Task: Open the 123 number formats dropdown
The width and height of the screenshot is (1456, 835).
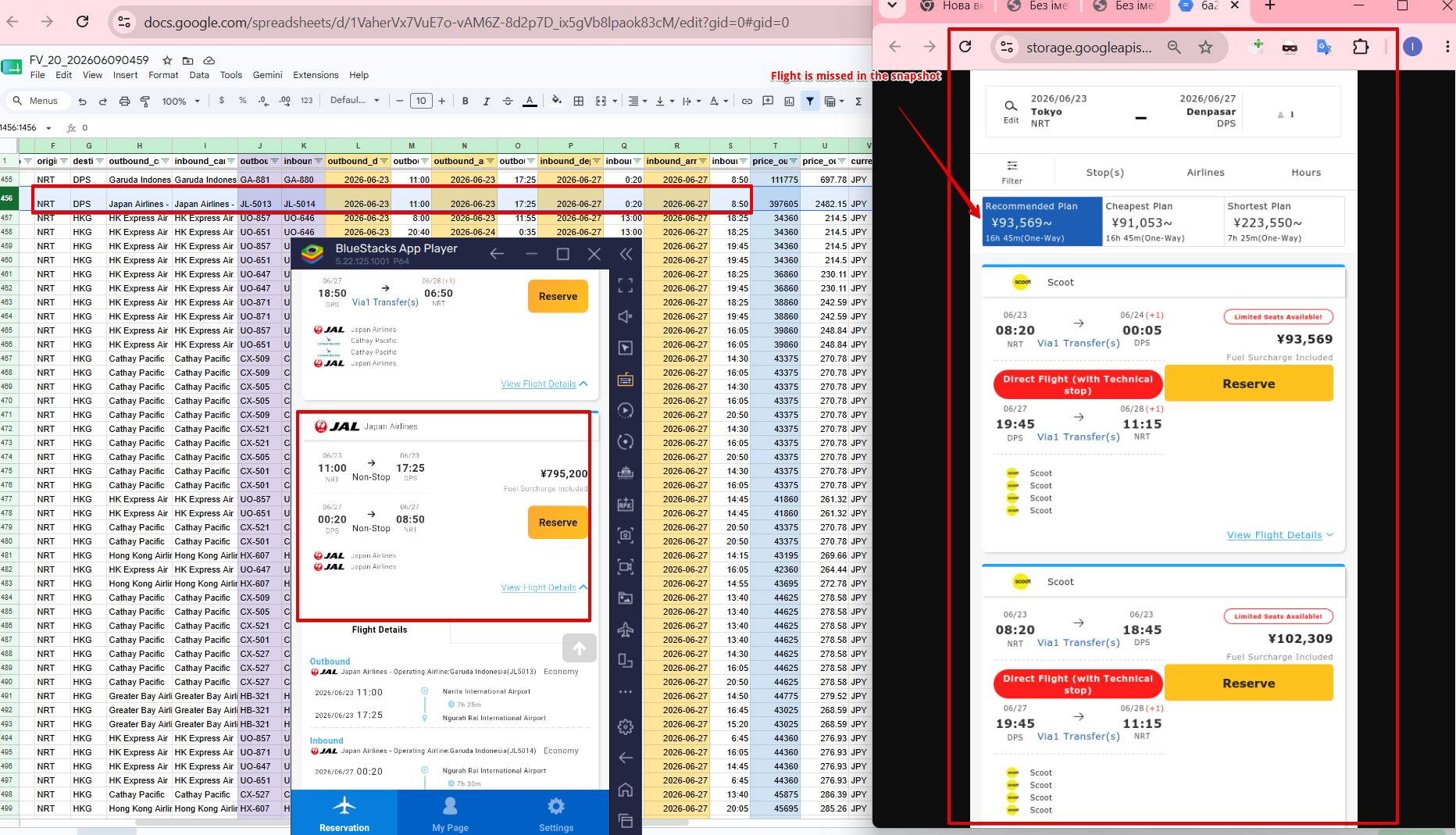Action: pos(307,101)
